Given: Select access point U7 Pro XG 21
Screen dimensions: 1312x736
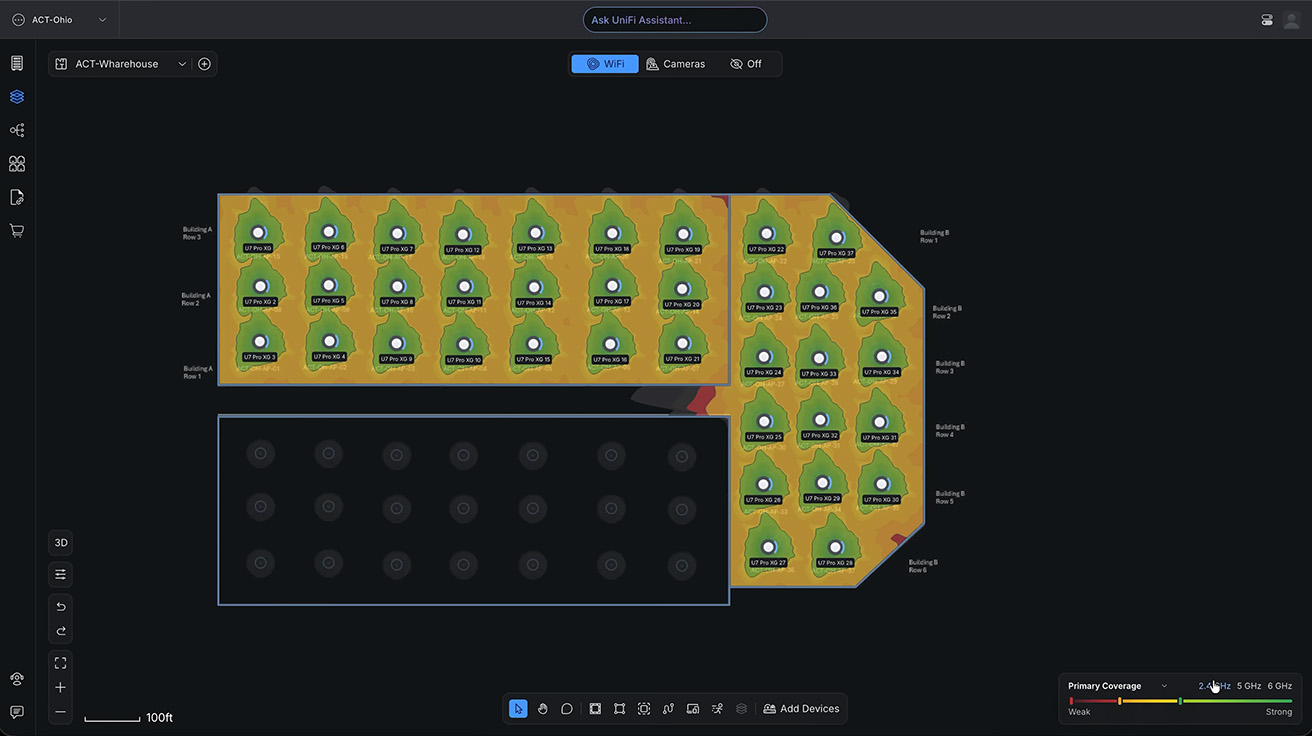Looking at the screenshot, I should (x=683, y=344).
